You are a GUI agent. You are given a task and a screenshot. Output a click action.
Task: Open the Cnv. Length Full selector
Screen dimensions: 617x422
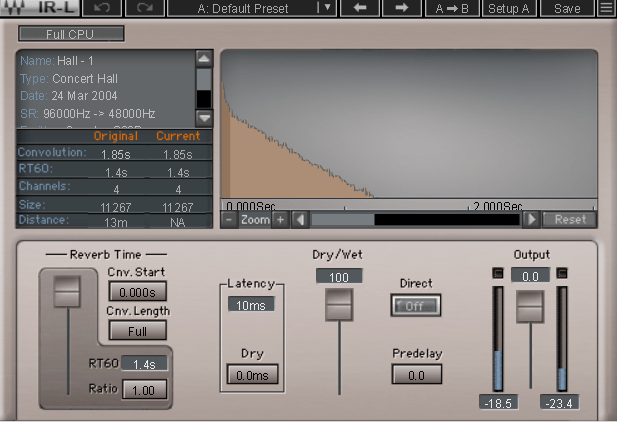click(138, 331)
